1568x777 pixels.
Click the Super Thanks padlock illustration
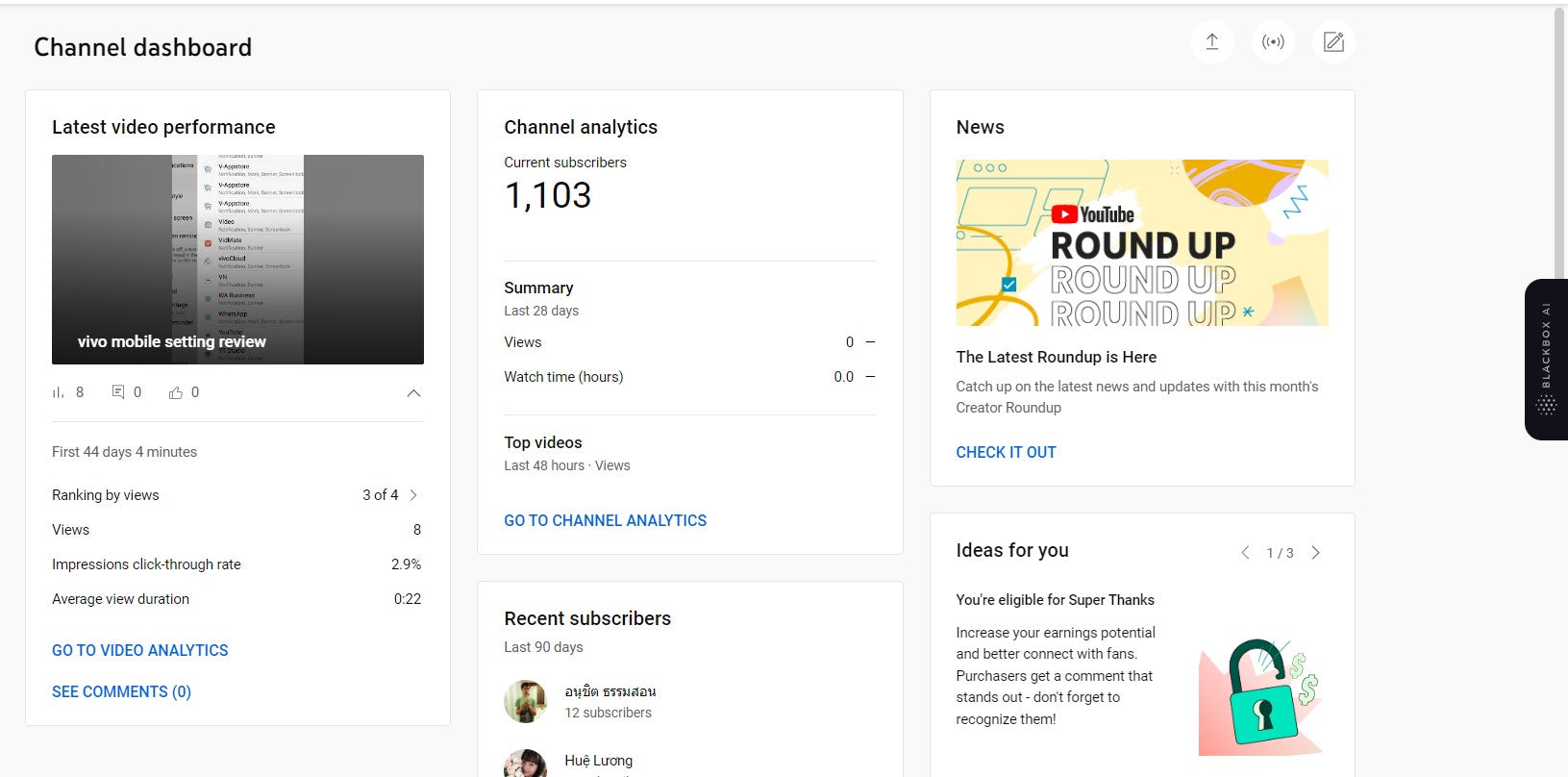1260,696
